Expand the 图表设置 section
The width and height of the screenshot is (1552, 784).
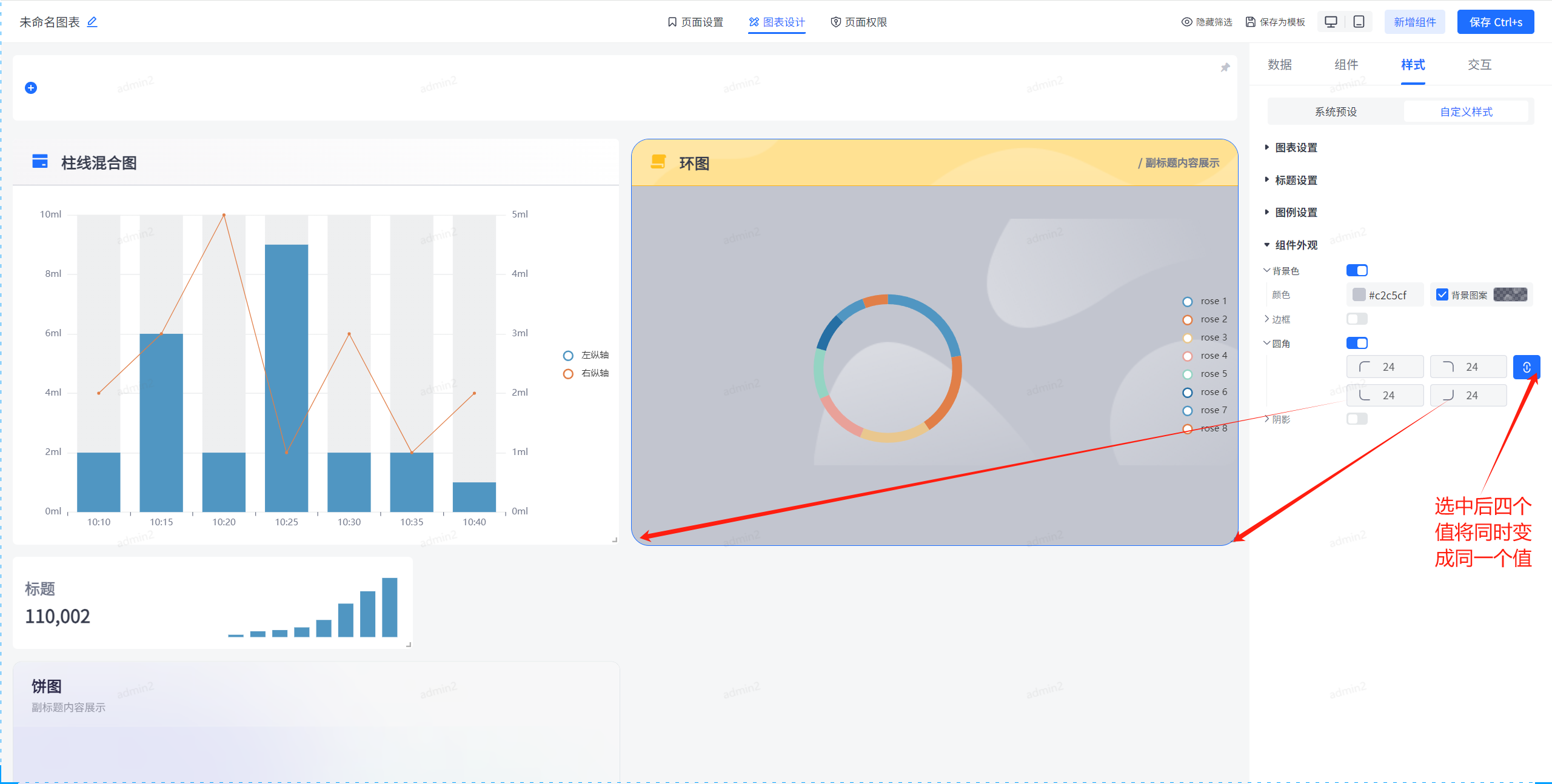pyautogui.click(x=1296, y=148)
